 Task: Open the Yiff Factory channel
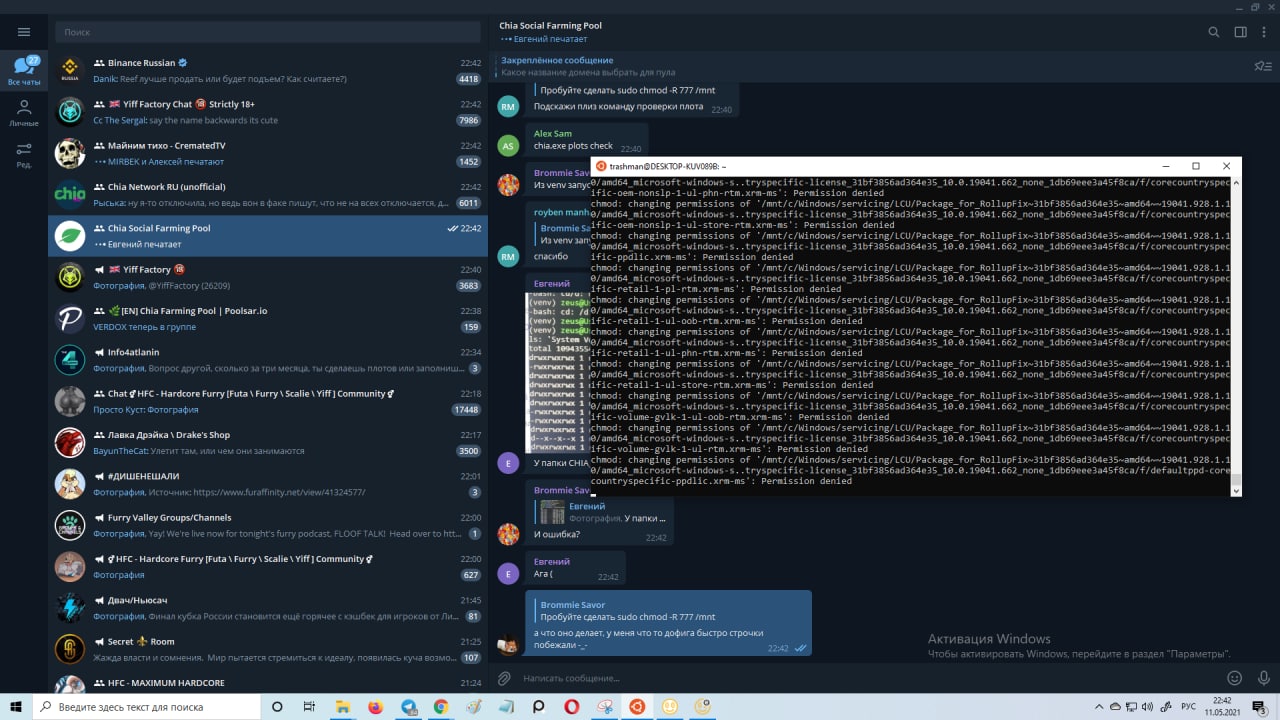click(x=268, y=277)
